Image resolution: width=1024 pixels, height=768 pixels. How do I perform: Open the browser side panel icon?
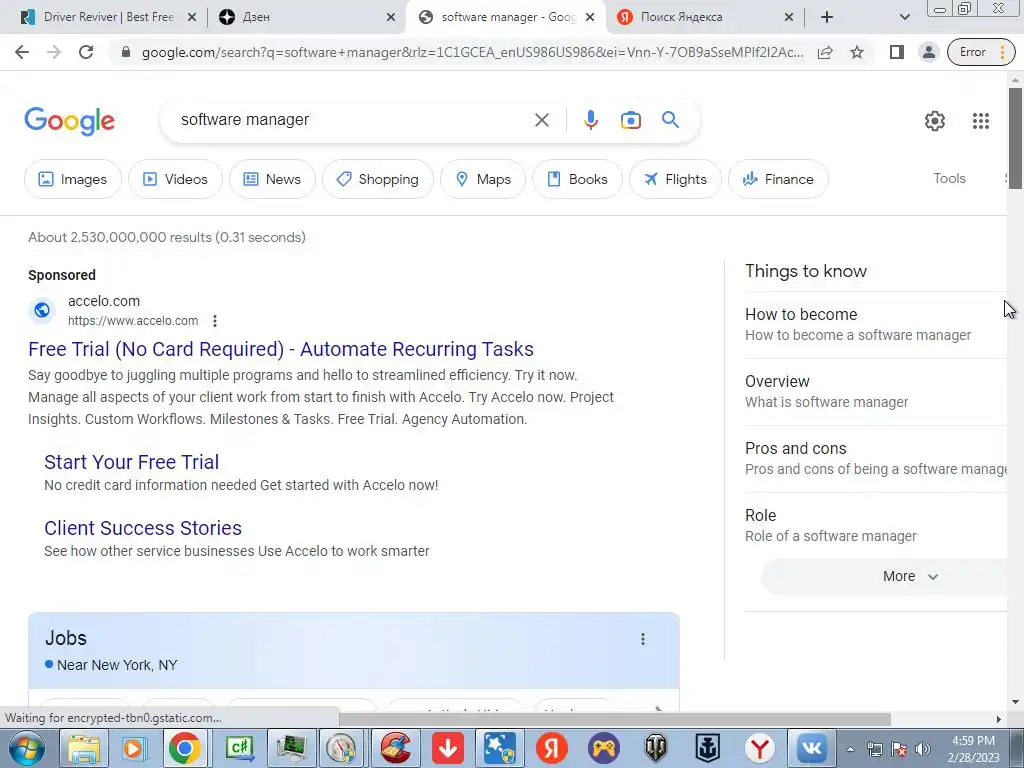point(897,52)
